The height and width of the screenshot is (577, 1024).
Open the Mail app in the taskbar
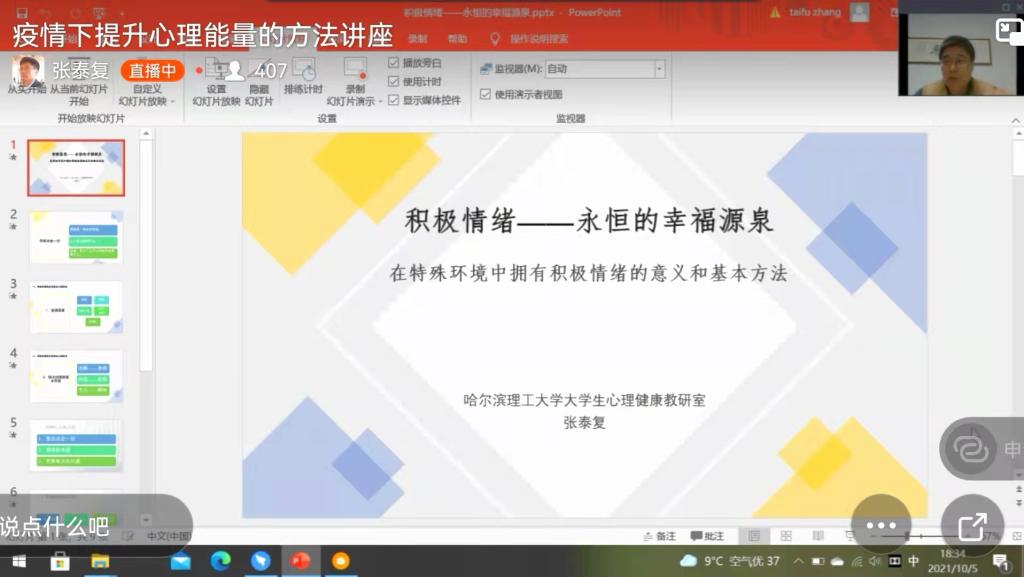point(180,561)
